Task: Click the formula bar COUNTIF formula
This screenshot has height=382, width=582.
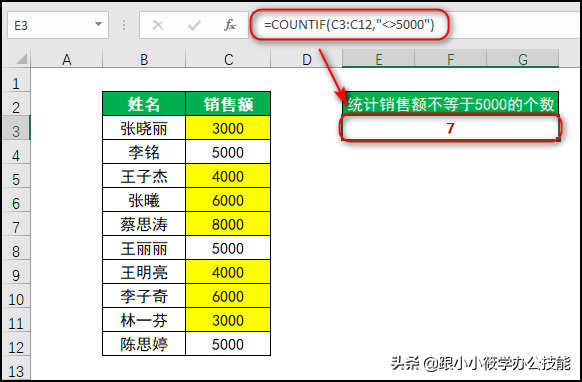Action: [349, 25]
